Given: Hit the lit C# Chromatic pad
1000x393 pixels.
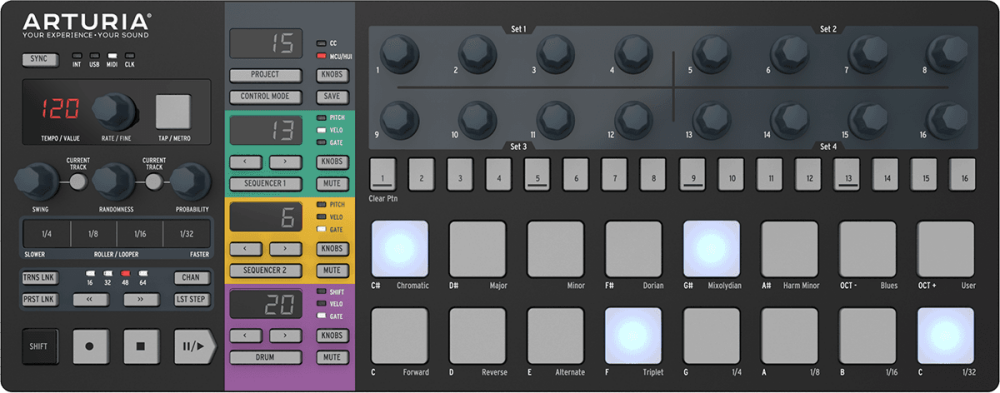Looking at the screenshot, I should (400, 248).
